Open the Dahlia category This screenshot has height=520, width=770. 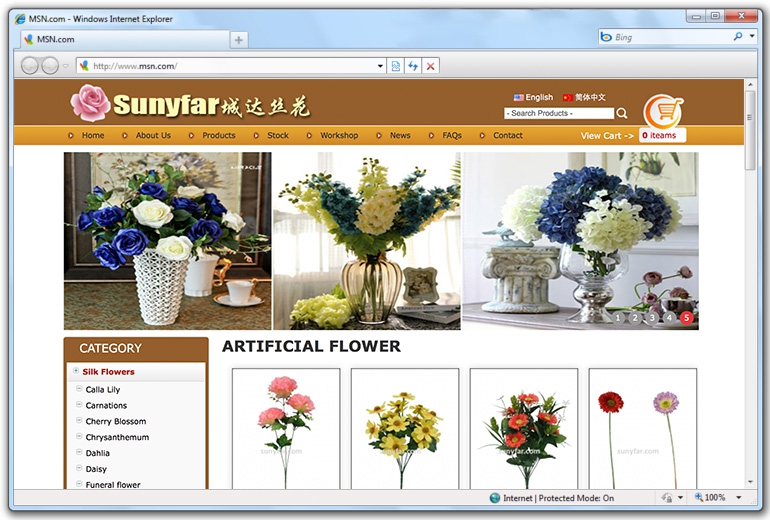[98, 453]
